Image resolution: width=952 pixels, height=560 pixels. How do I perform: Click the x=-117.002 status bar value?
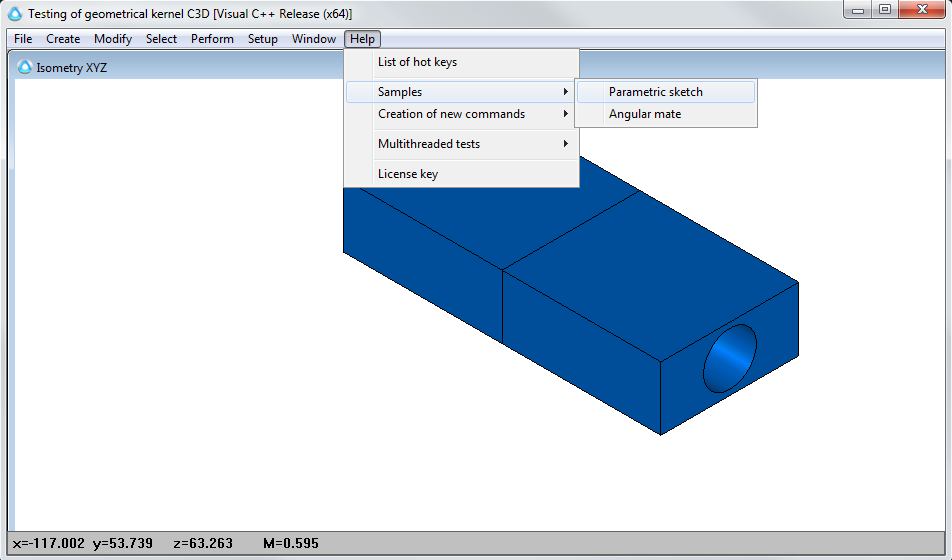tap(49, 544)
